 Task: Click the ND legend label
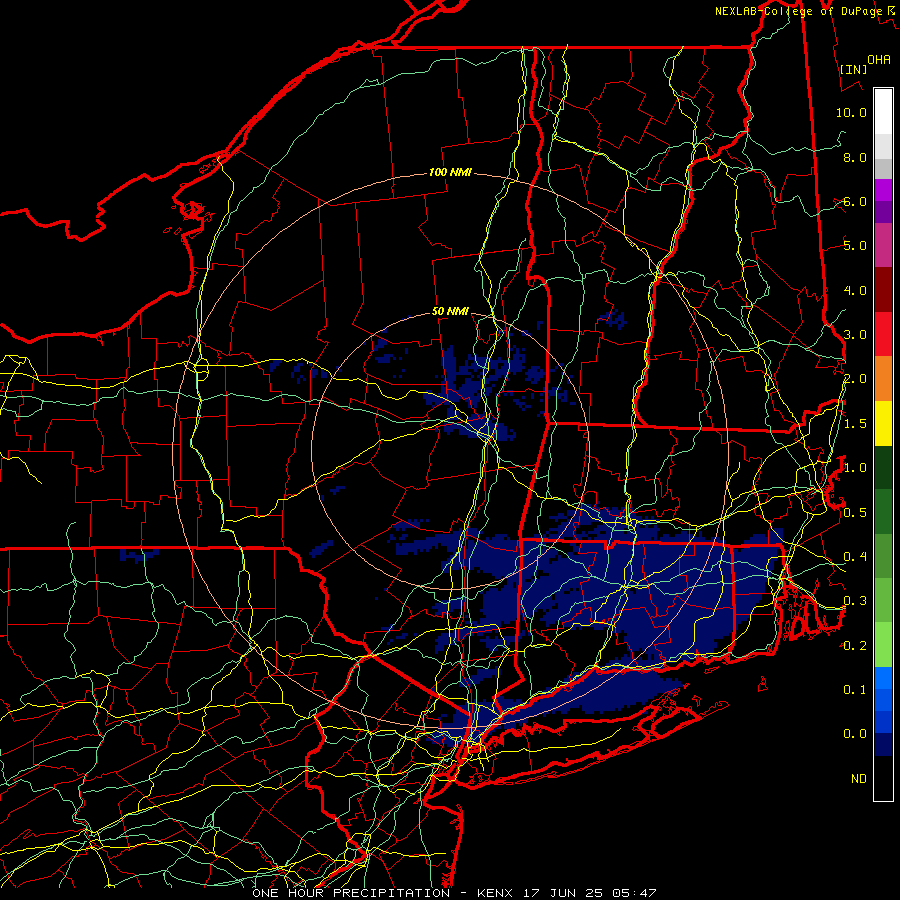click(x=859, y=779)
